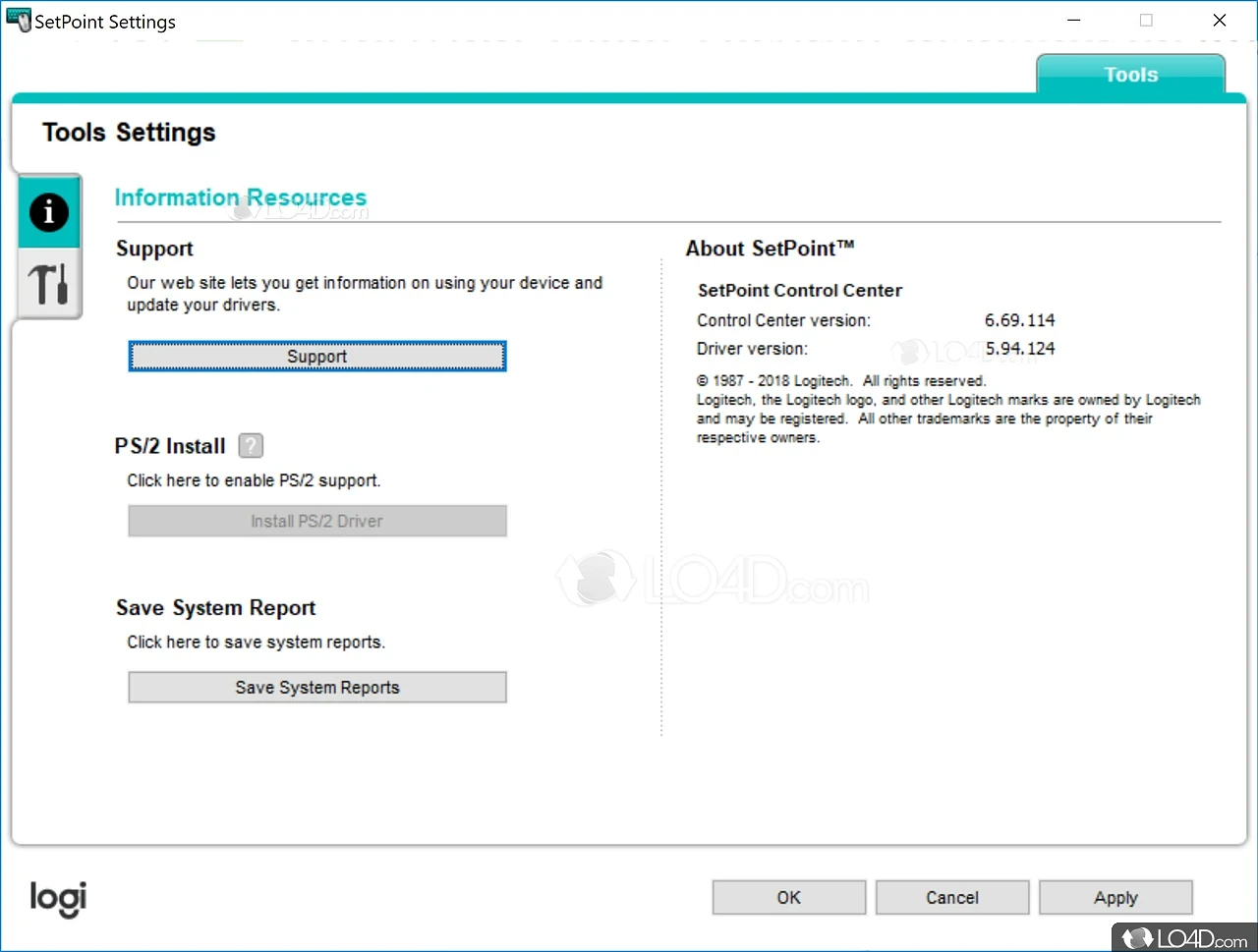The height and width of the screenshot is (952, 1258).
Task: Click the PS/2 Install help question icon
Action: 252,446
